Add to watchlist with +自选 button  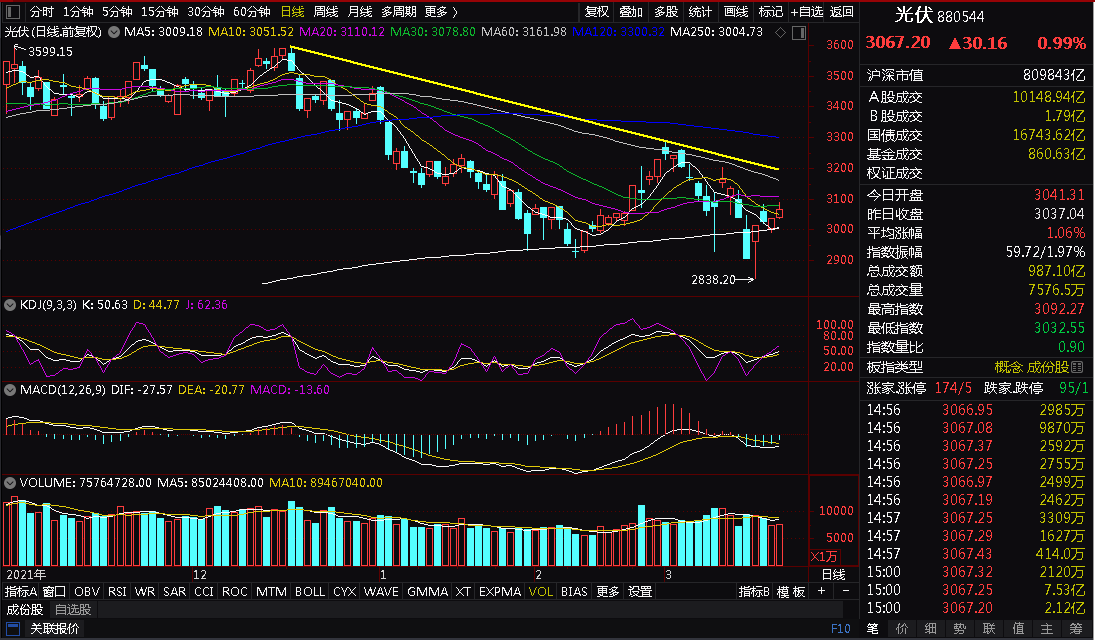tap(807, 12)
